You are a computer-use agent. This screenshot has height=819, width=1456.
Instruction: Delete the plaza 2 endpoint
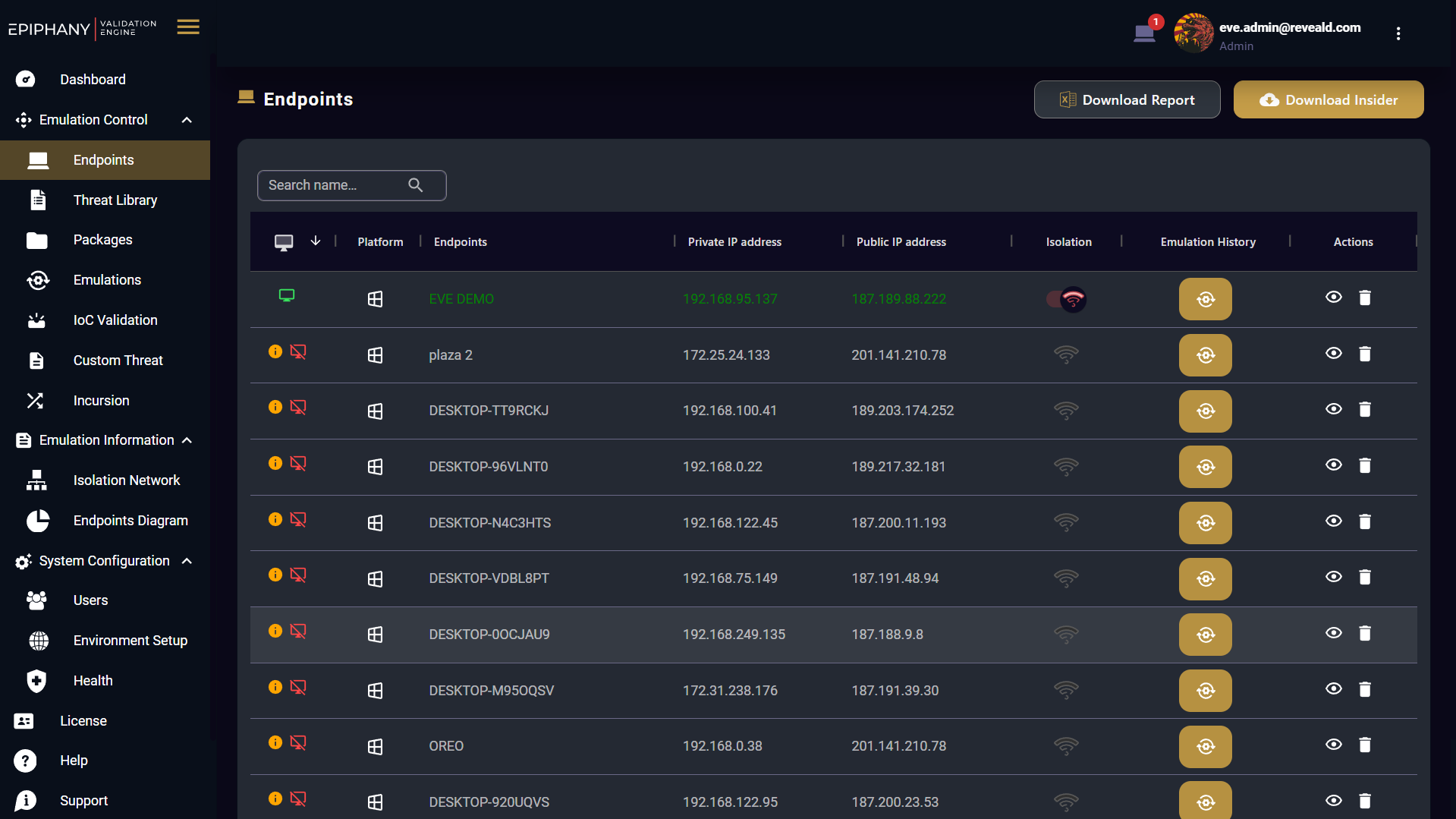[1364, 354]
